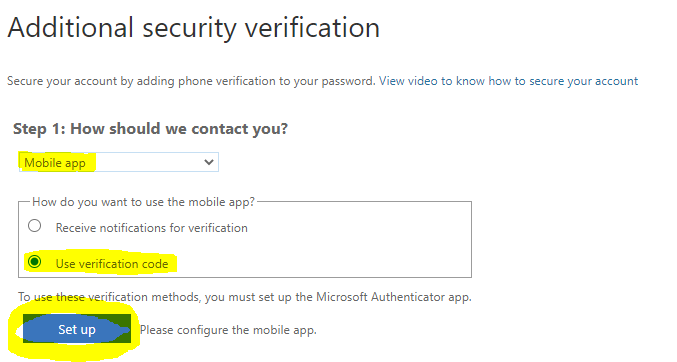This screenshot has height=362, width=677.
Task: Click the How do you want to use legend
Action: point(144,202)
